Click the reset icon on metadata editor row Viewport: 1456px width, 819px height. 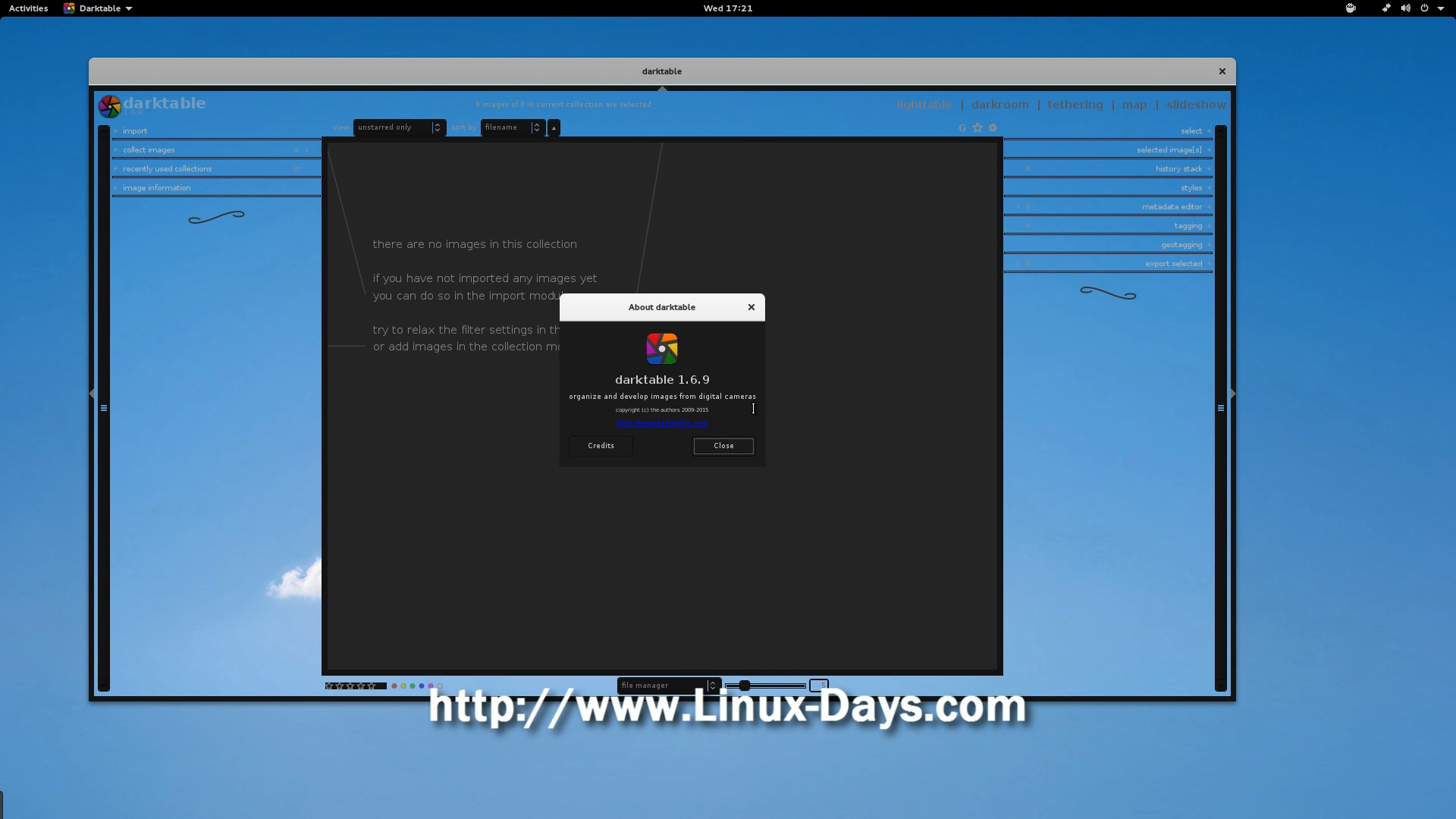(x=1028, y=207)
